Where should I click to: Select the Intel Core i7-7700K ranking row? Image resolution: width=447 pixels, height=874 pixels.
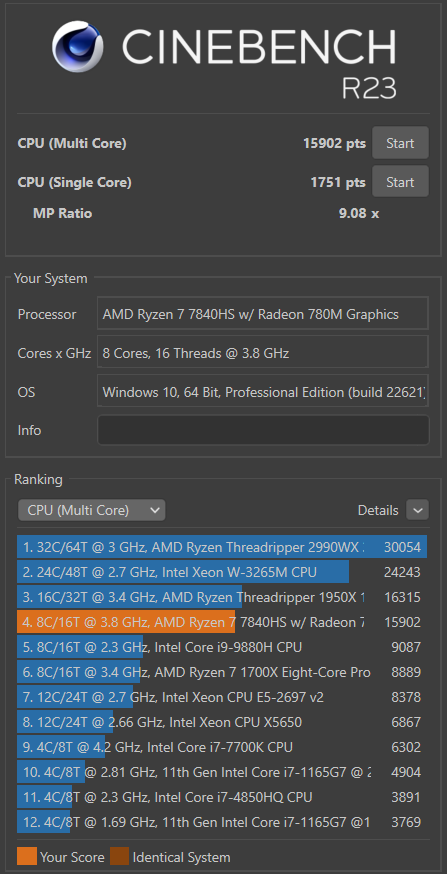pyautogui.click(x=222, y=747)
